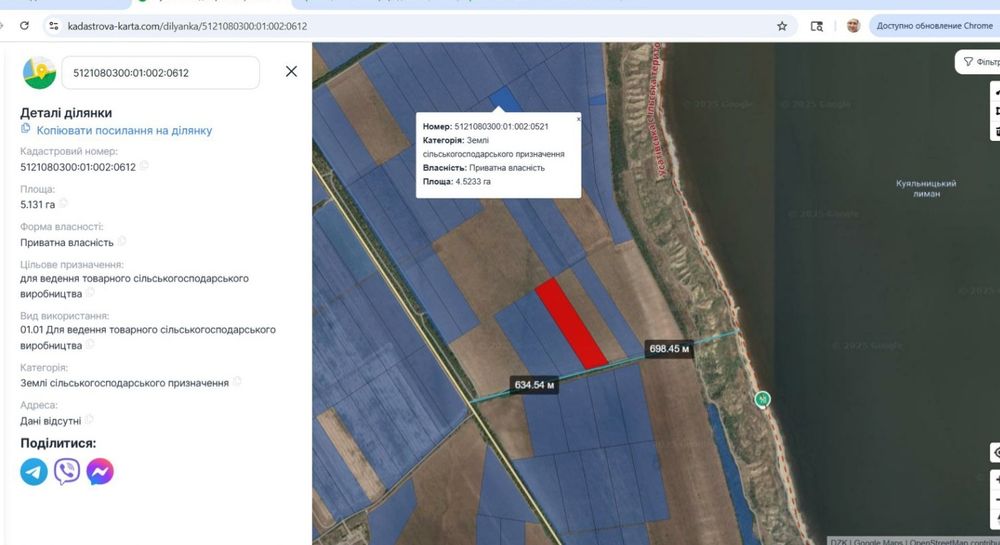Open the Chrome profile avatar
This screenshot has height=545, width=1000.
coord(853,26)
